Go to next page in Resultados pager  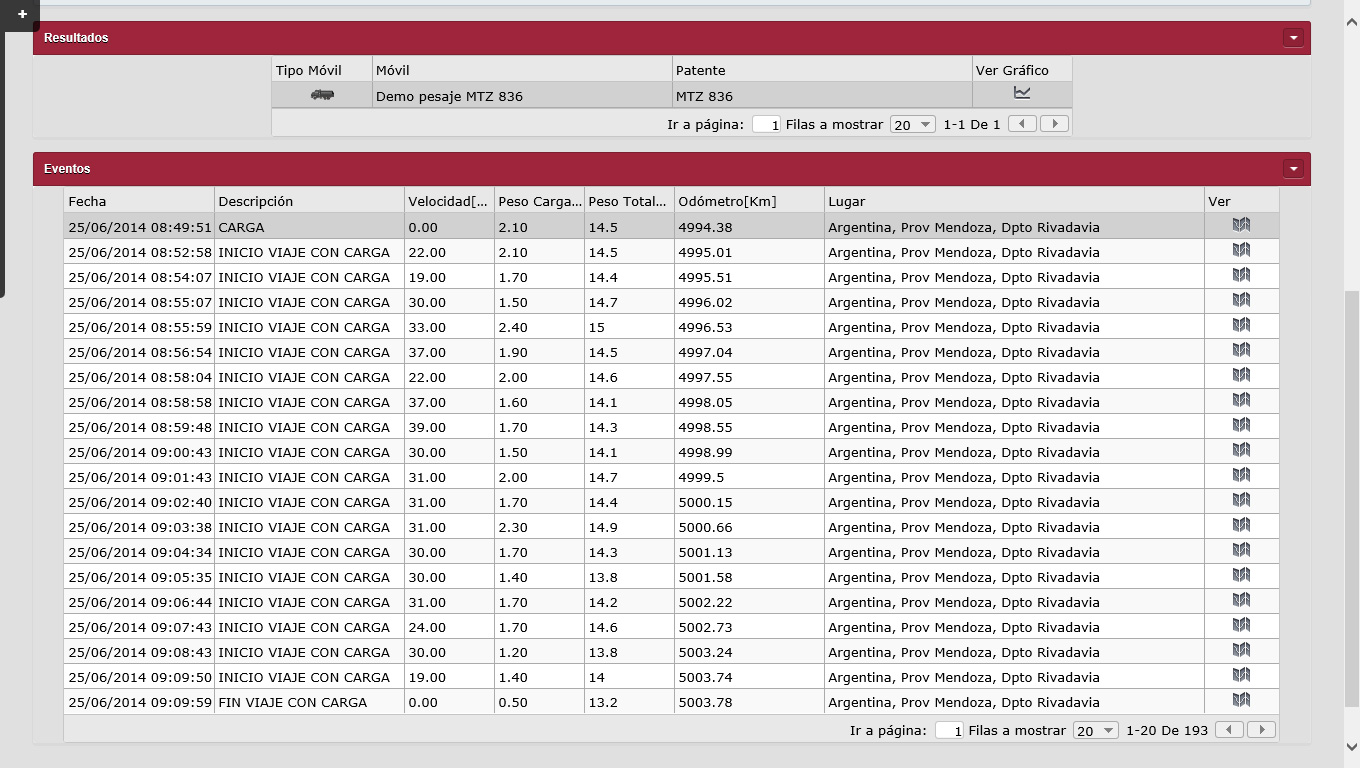coord(1054,124)
